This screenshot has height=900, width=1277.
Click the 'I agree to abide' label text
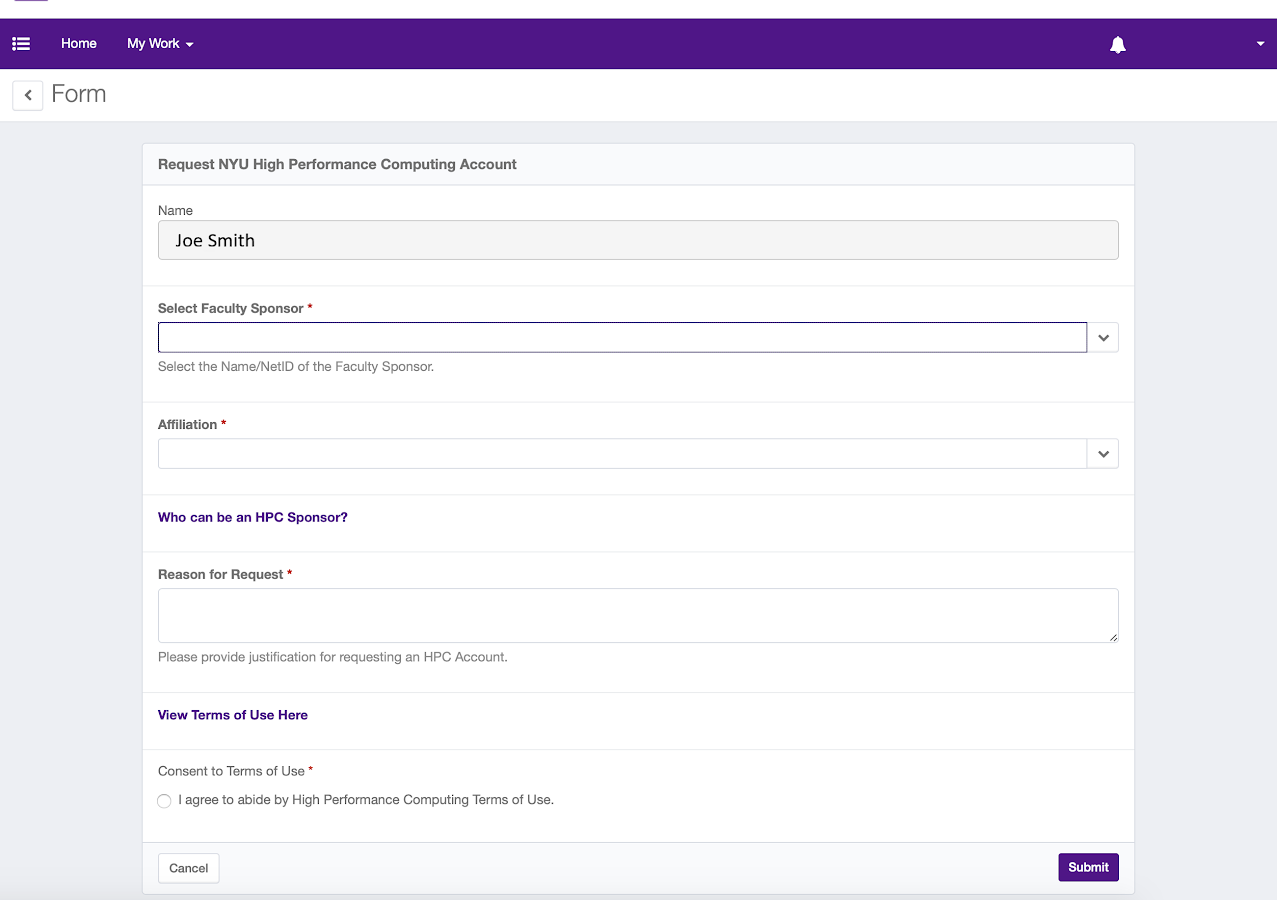tap(366, 800)
